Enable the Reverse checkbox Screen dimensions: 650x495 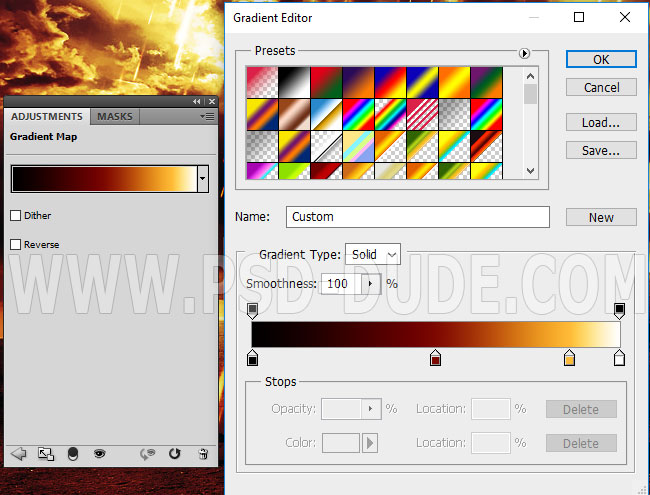[15, 245]
